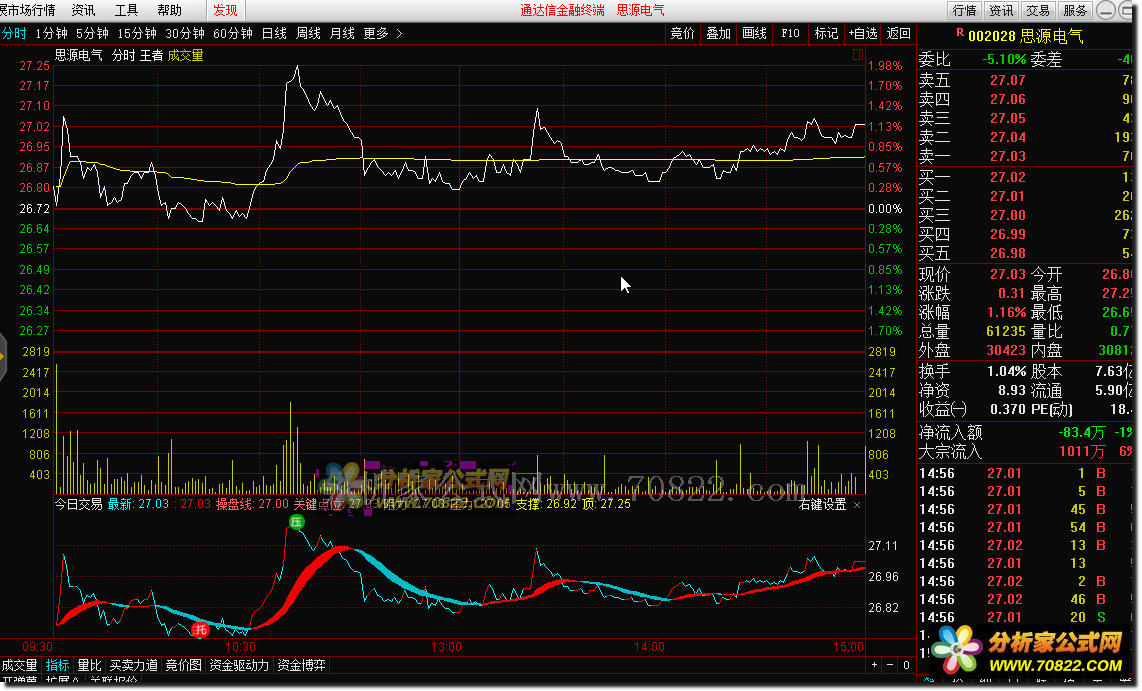Open the 发现 tab in menu bar

(x=225, y=10)
